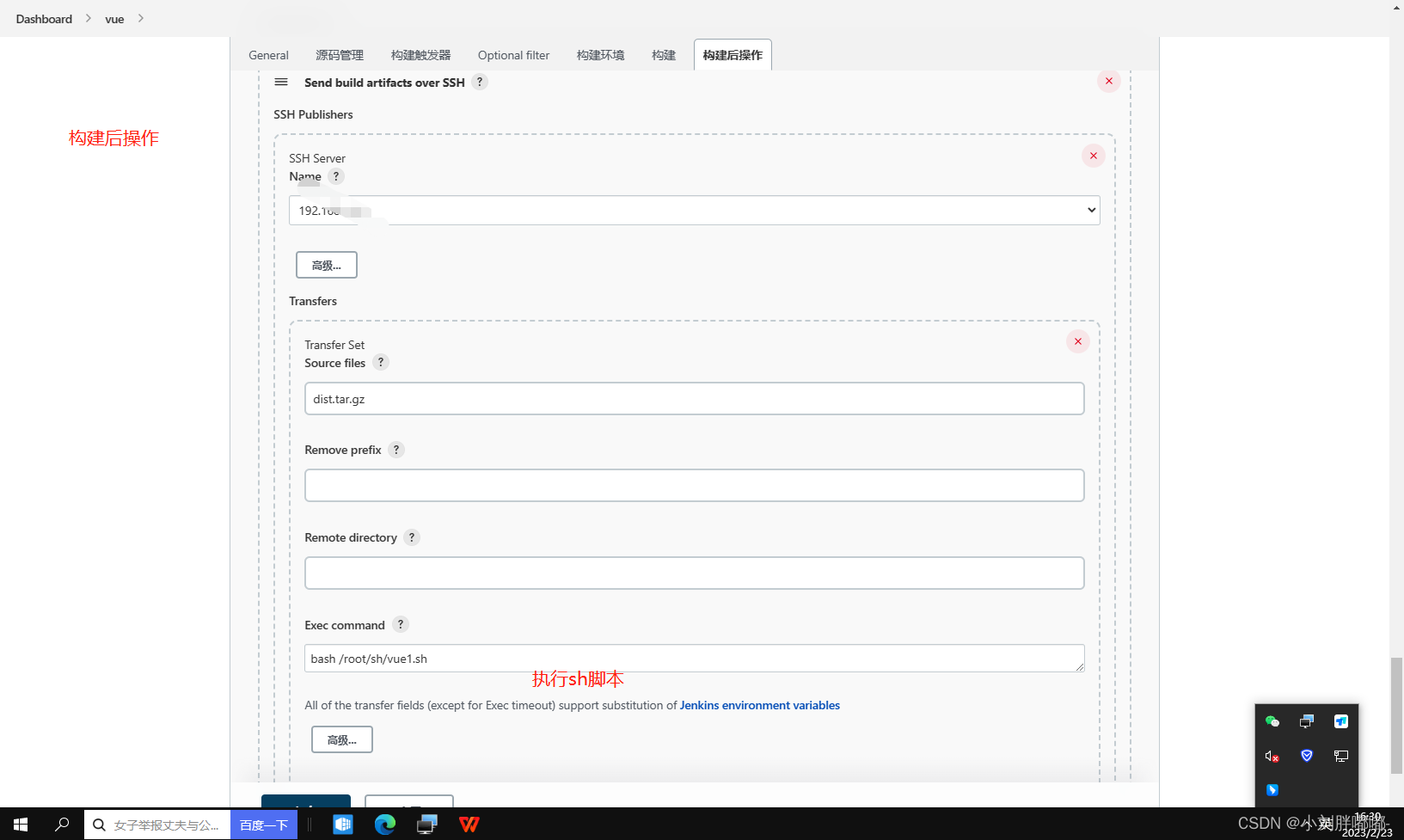Open help for the Source files field
This screenshot has width=1404, height=840.
coord(381,362)
